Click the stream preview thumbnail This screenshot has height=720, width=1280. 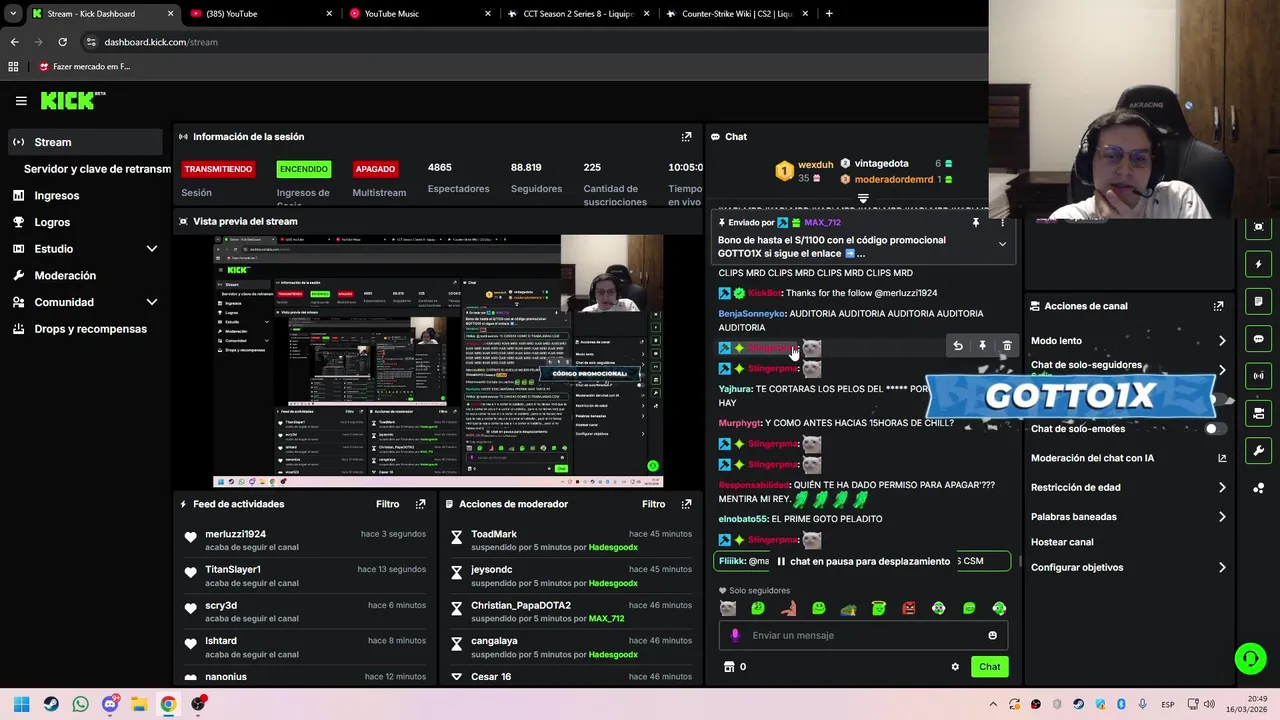click(438, 361)
